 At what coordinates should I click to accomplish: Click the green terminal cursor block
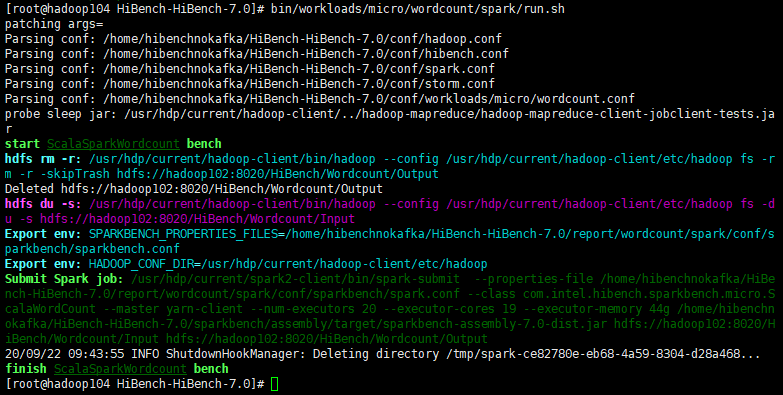point(275,384)
